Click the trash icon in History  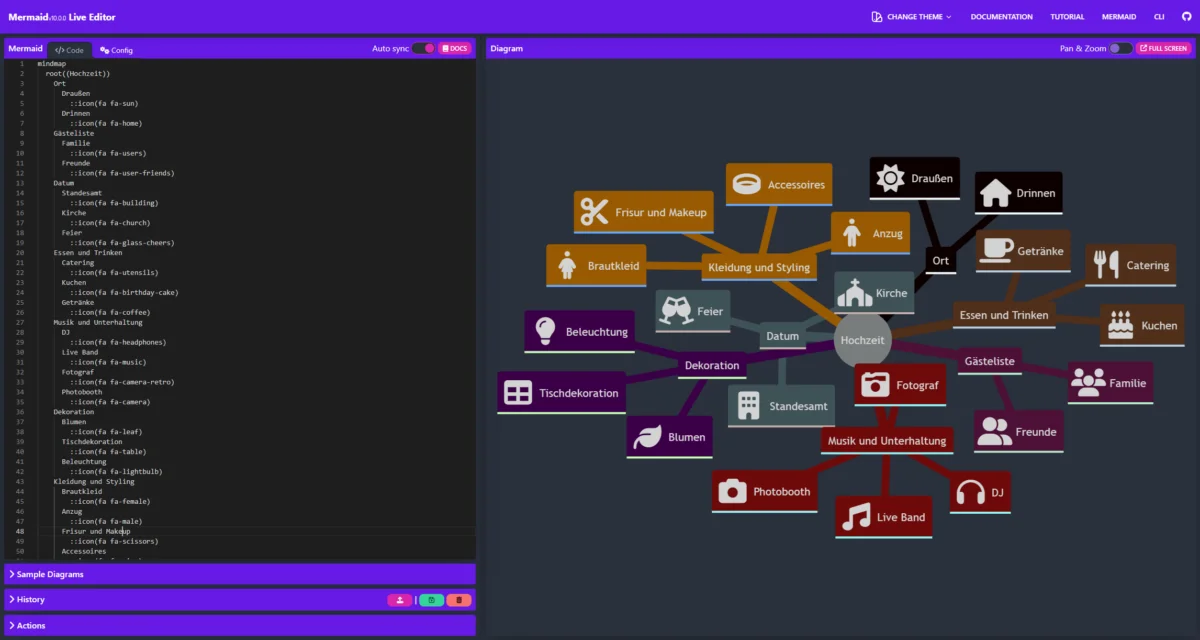tap(459, 600)
